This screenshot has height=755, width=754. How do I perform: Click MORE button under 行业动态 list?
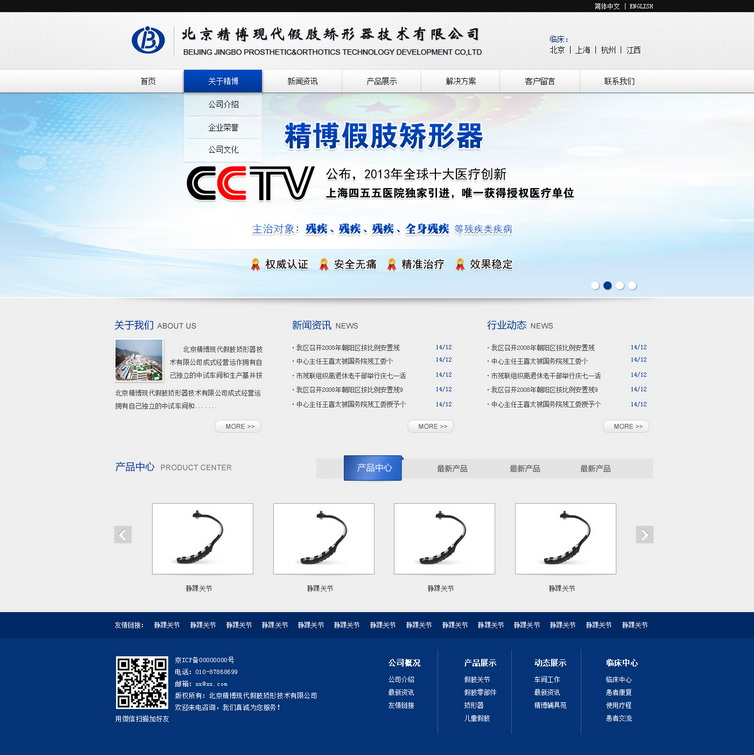(x=626, y=426)
